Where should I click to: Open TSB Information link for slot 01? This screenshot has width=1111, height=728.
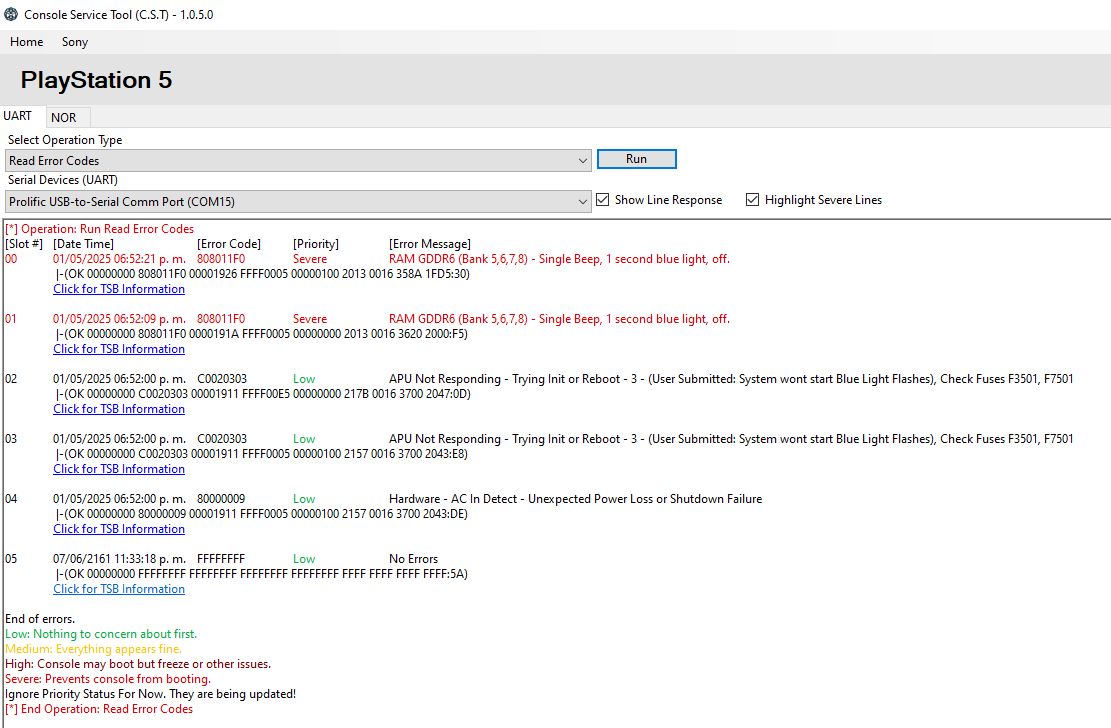[x=119, y=349]
